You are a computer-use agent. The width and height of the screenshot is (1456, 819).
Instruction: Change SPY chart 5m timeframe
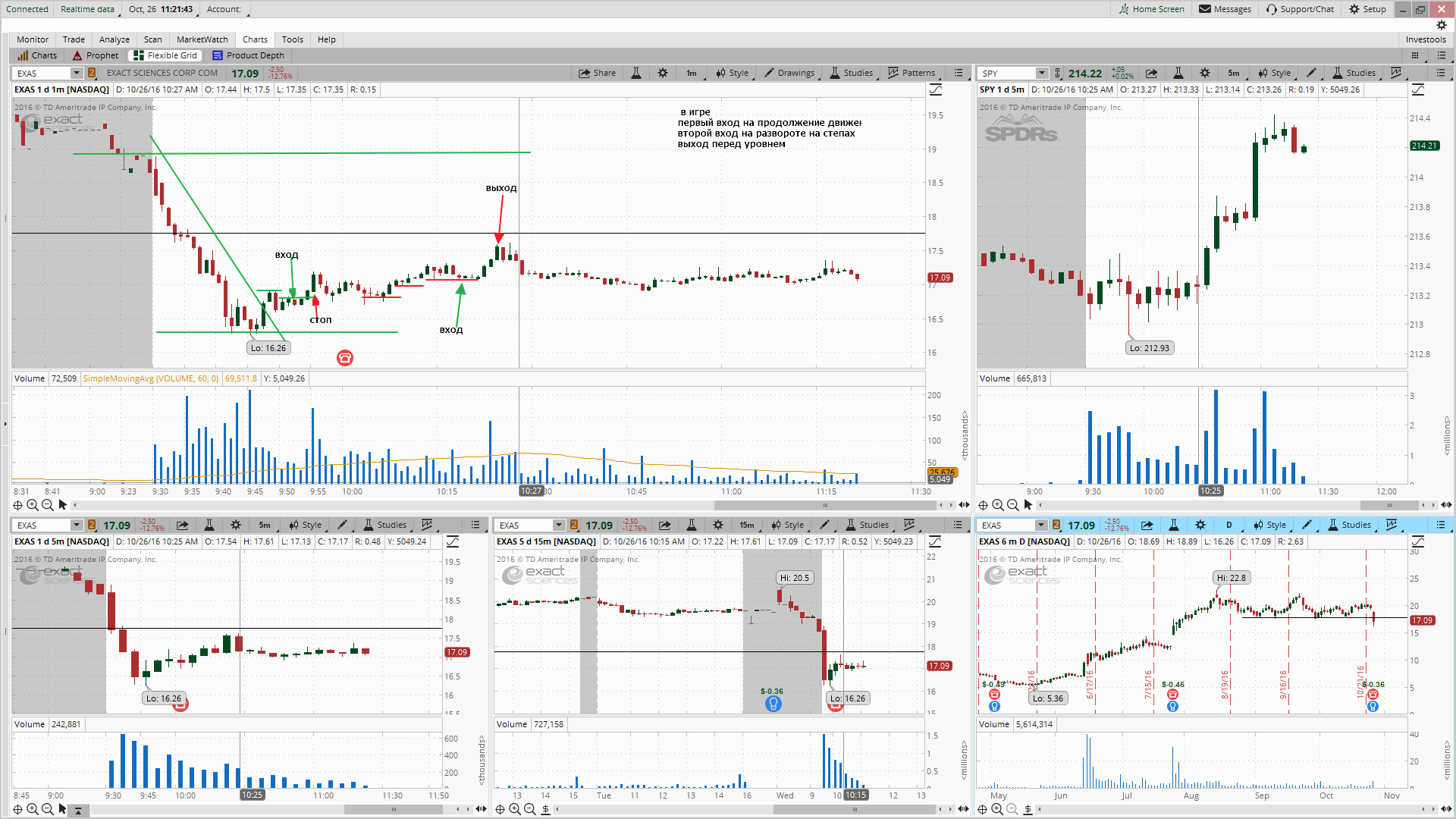(1234, 73)
